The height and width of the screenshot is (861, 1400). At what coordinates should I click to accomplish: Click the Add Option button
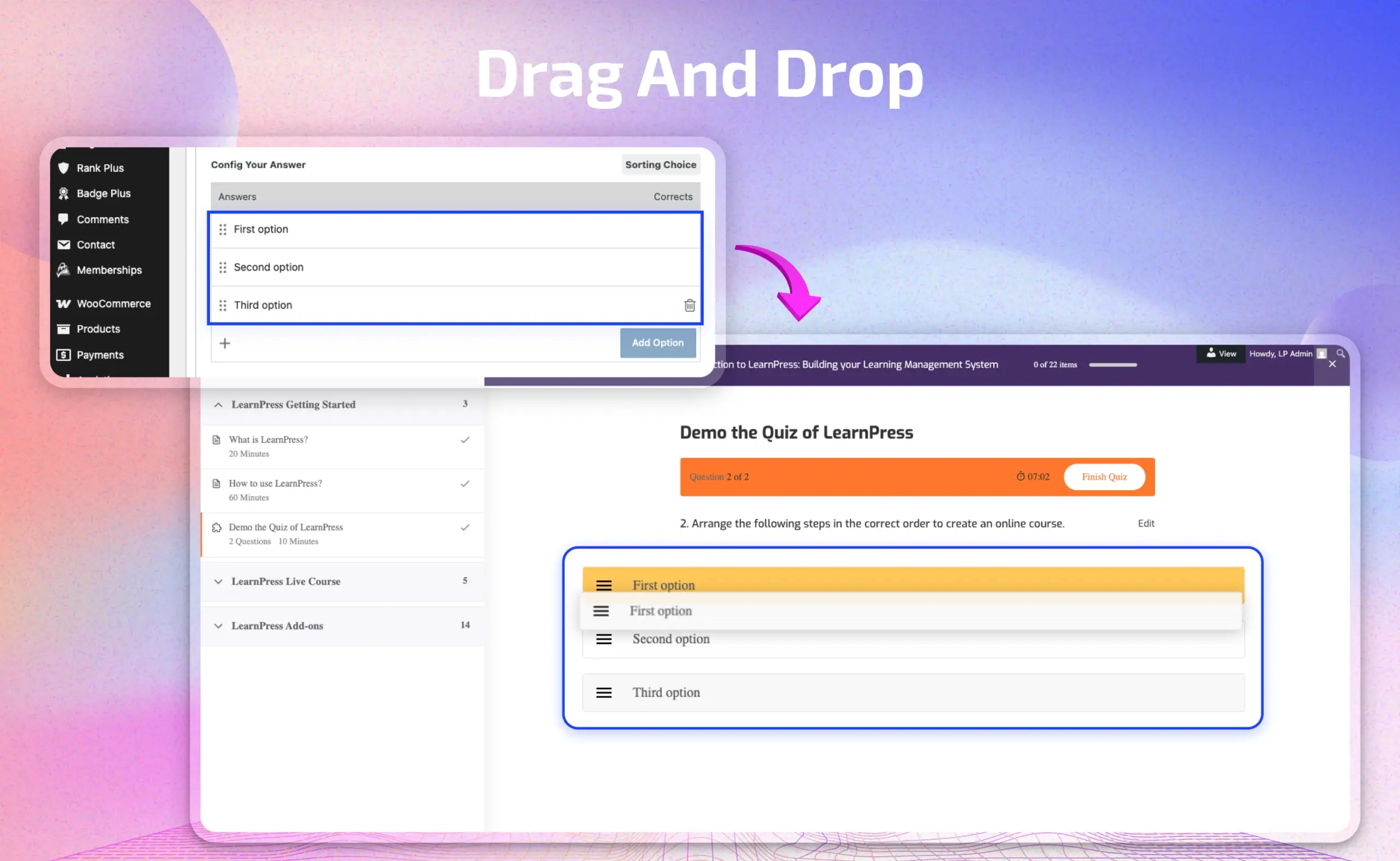point(657,343)
